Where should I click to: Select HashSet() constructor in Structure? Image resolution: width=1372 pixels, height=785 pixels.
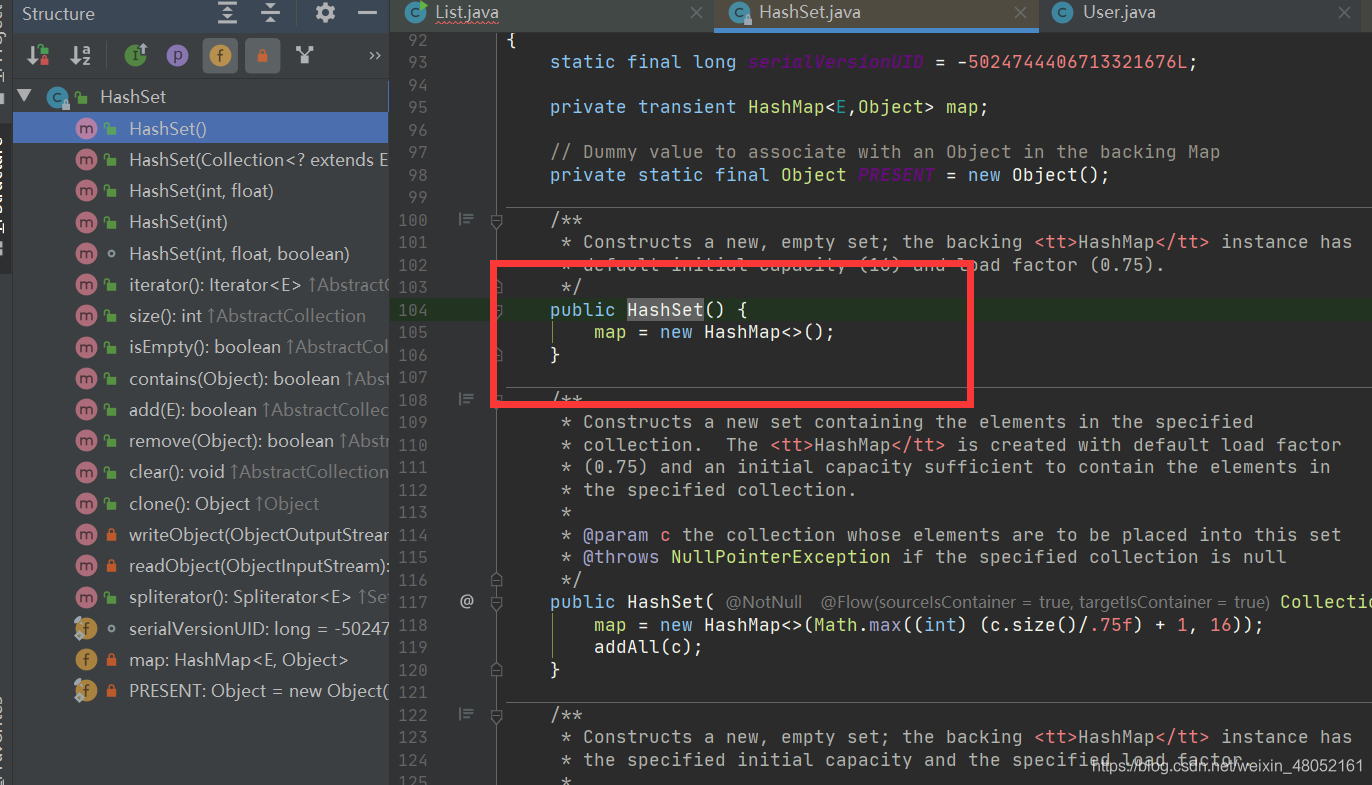click(200, 128)
